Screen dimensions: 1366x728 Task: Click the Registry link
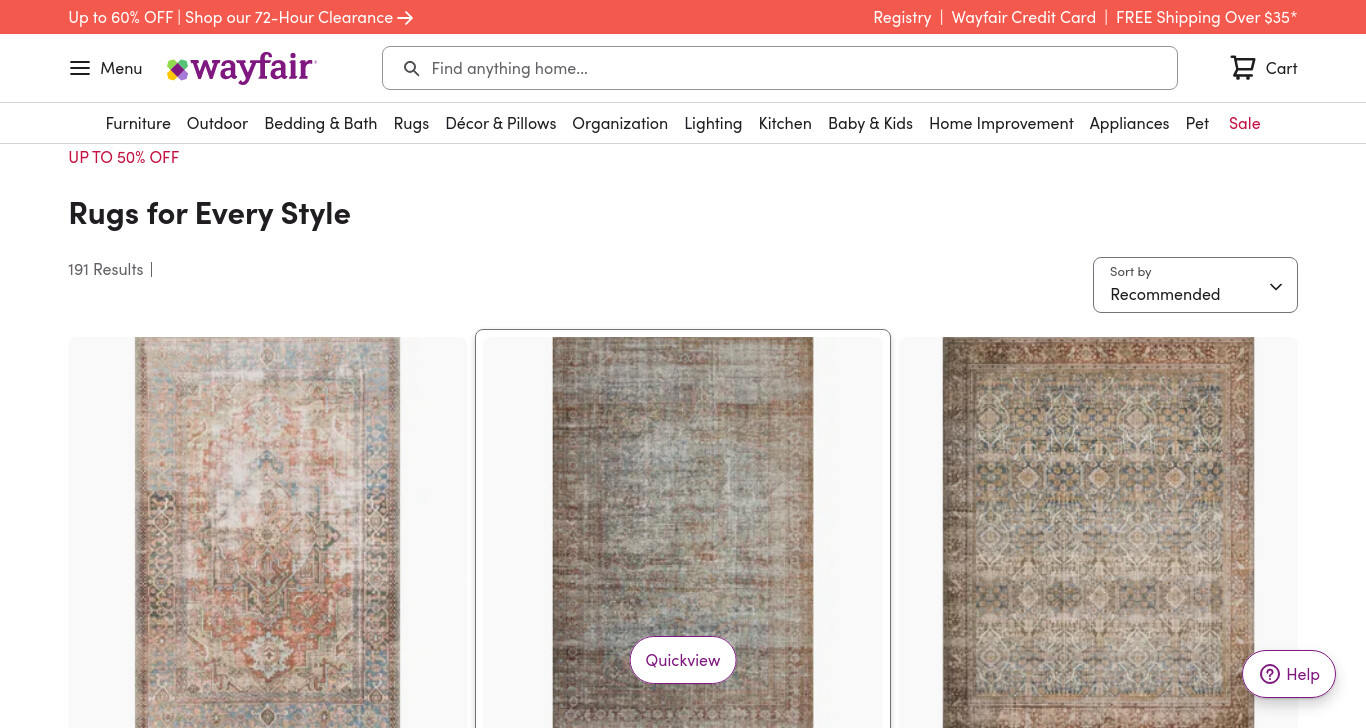[902, 17]
